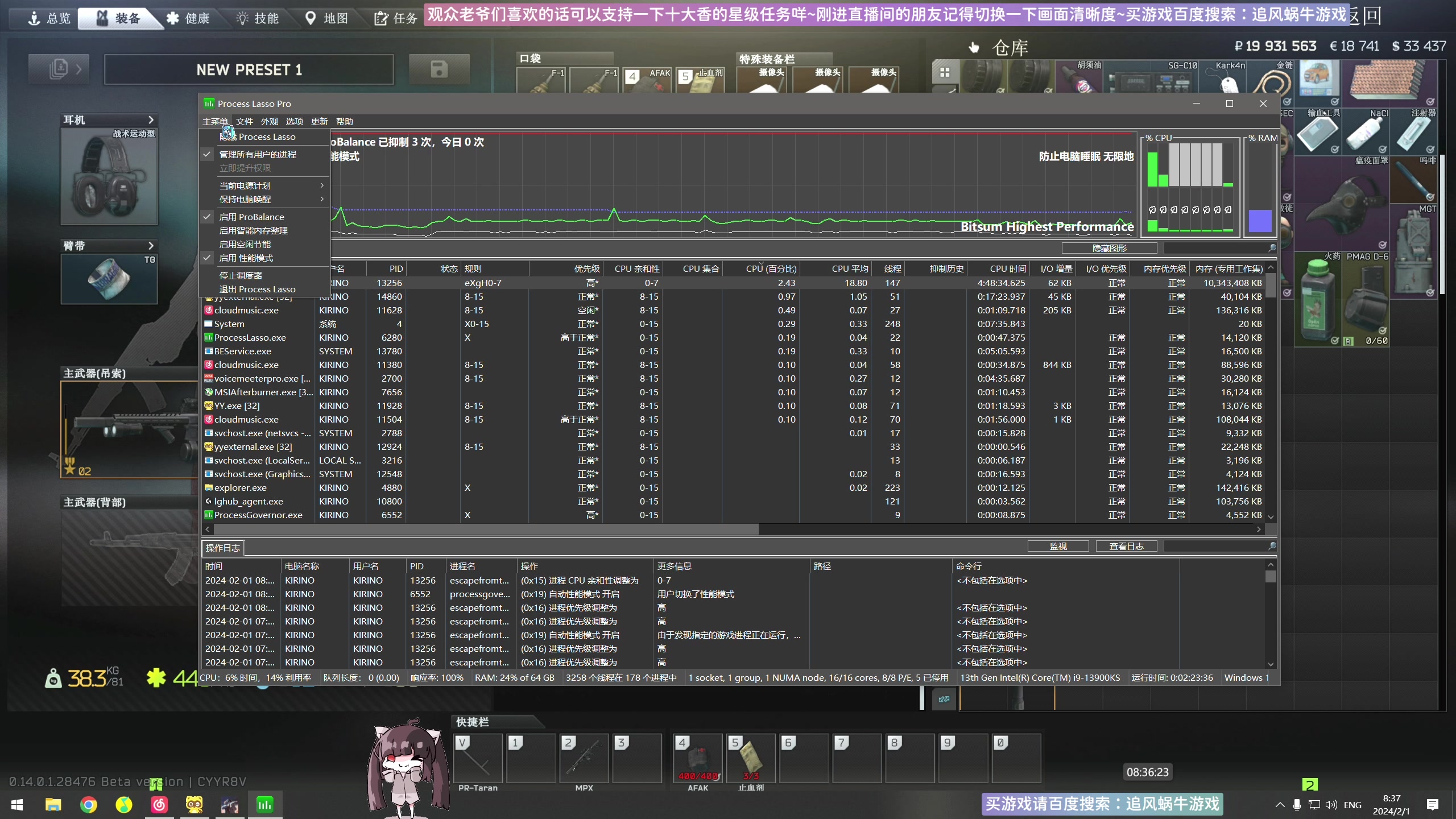Expand the 臂带 slot arrow
This screenshot has width=1456, height=819.
(151, 246)
